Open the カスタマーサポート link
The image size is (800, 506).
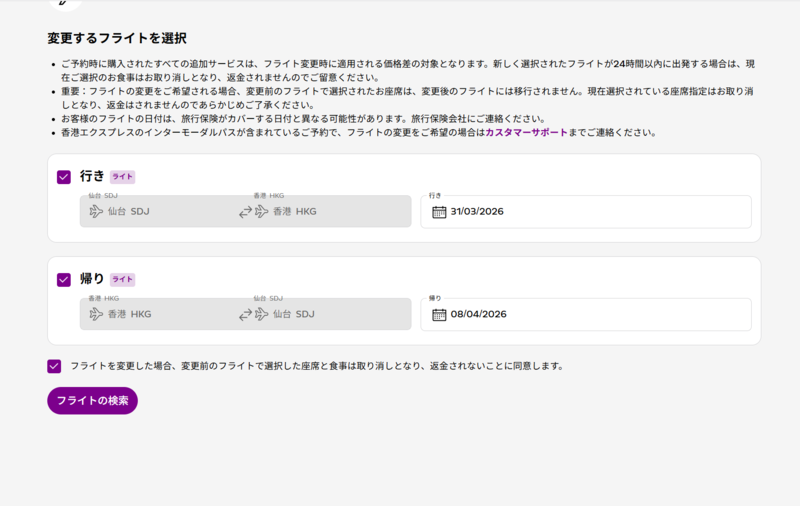click(x=526, y=133)
